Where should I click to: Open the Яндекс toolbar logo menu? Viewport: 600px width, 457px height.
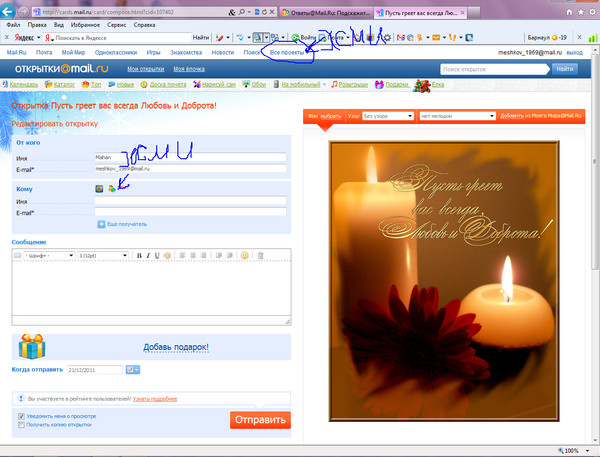(27, 38)
